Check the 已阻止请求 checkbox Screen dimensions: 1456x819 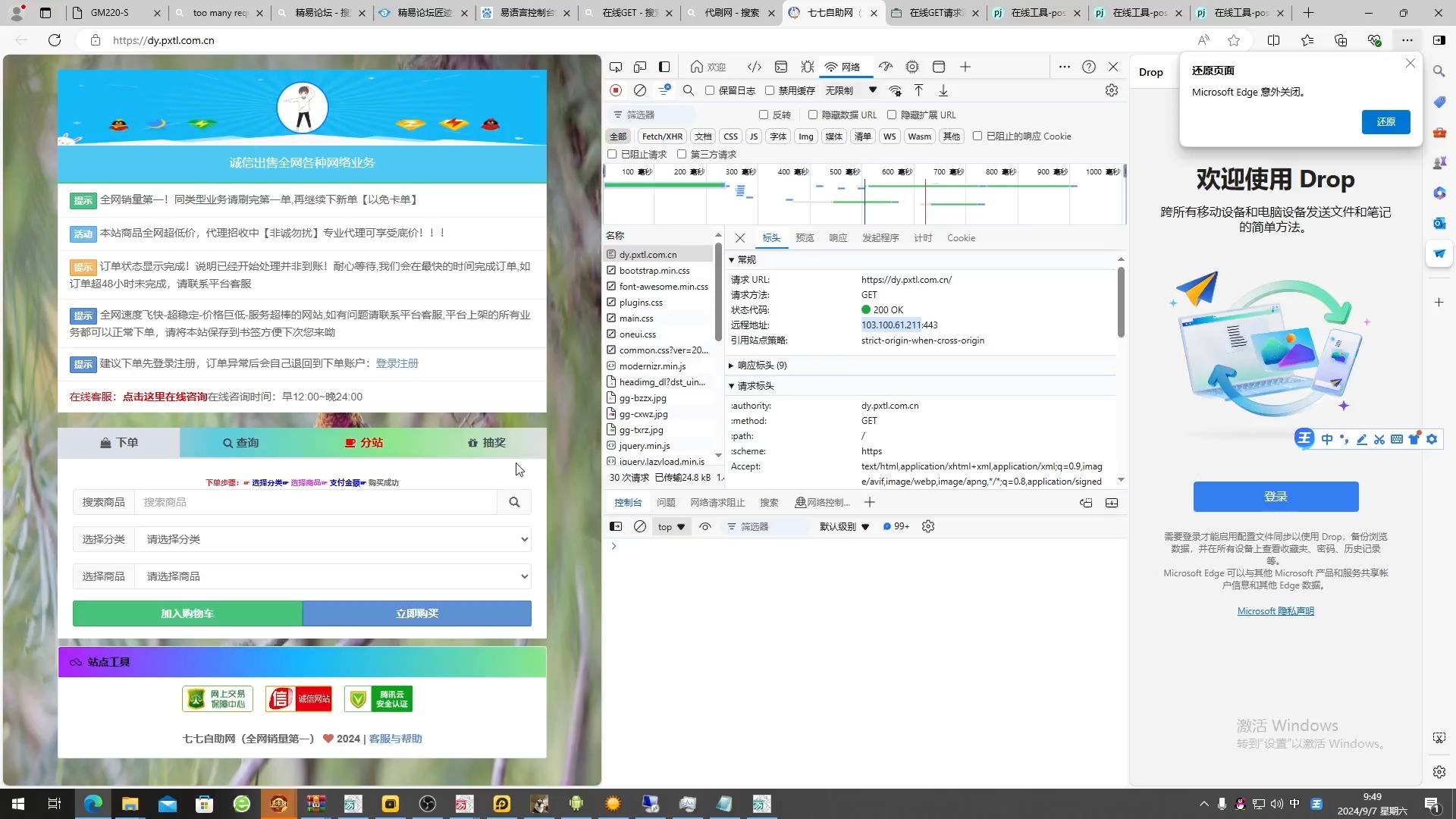pyautogui.click(x=612, y=154)
